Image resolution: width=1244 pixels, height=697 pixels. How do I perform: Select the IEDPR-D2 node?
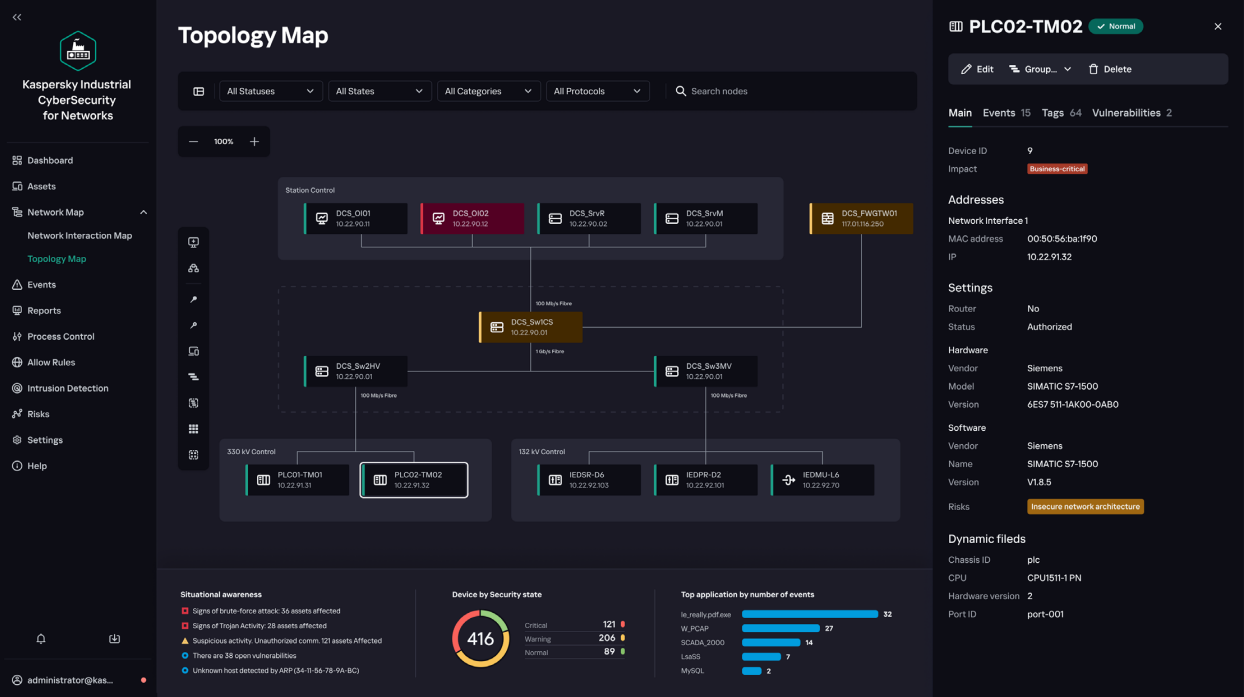tap(706, 480)
